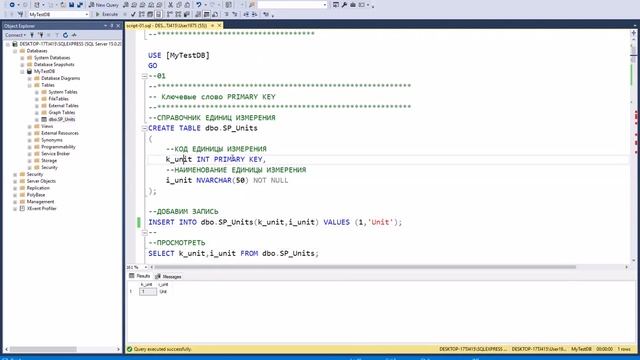This screenshot has height=360, width=640.
Task: Expand the Views node
Action: coord(30,127)
